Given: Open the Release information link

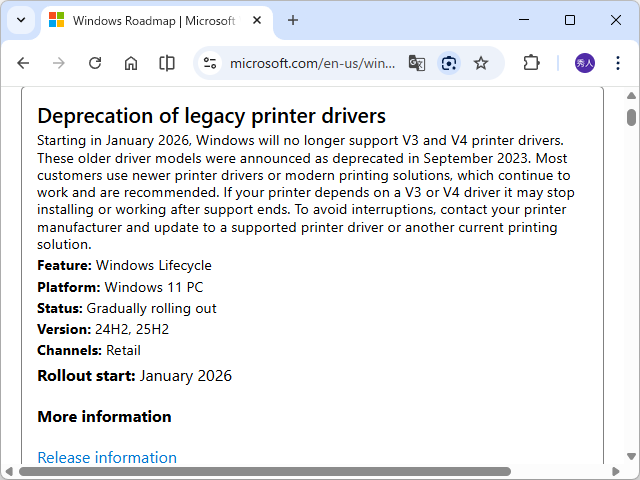Looking at the screenshot, I should coord(107,458).
